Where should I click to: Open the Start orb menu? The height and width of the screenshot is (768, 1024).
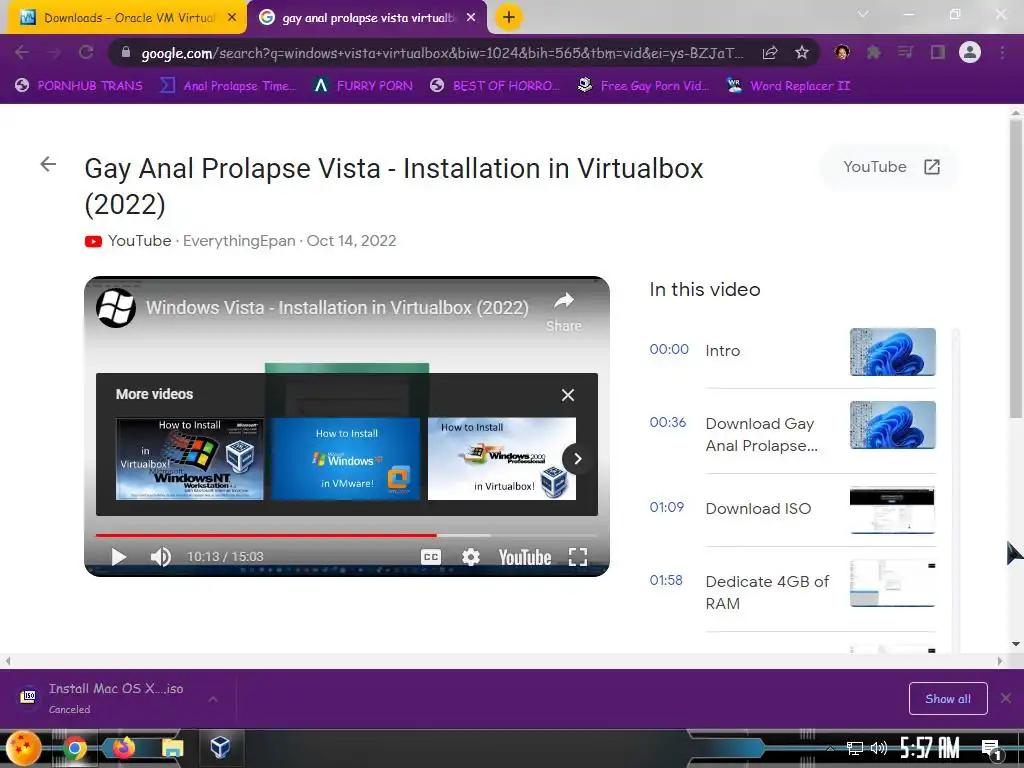(x=24, y=748)
